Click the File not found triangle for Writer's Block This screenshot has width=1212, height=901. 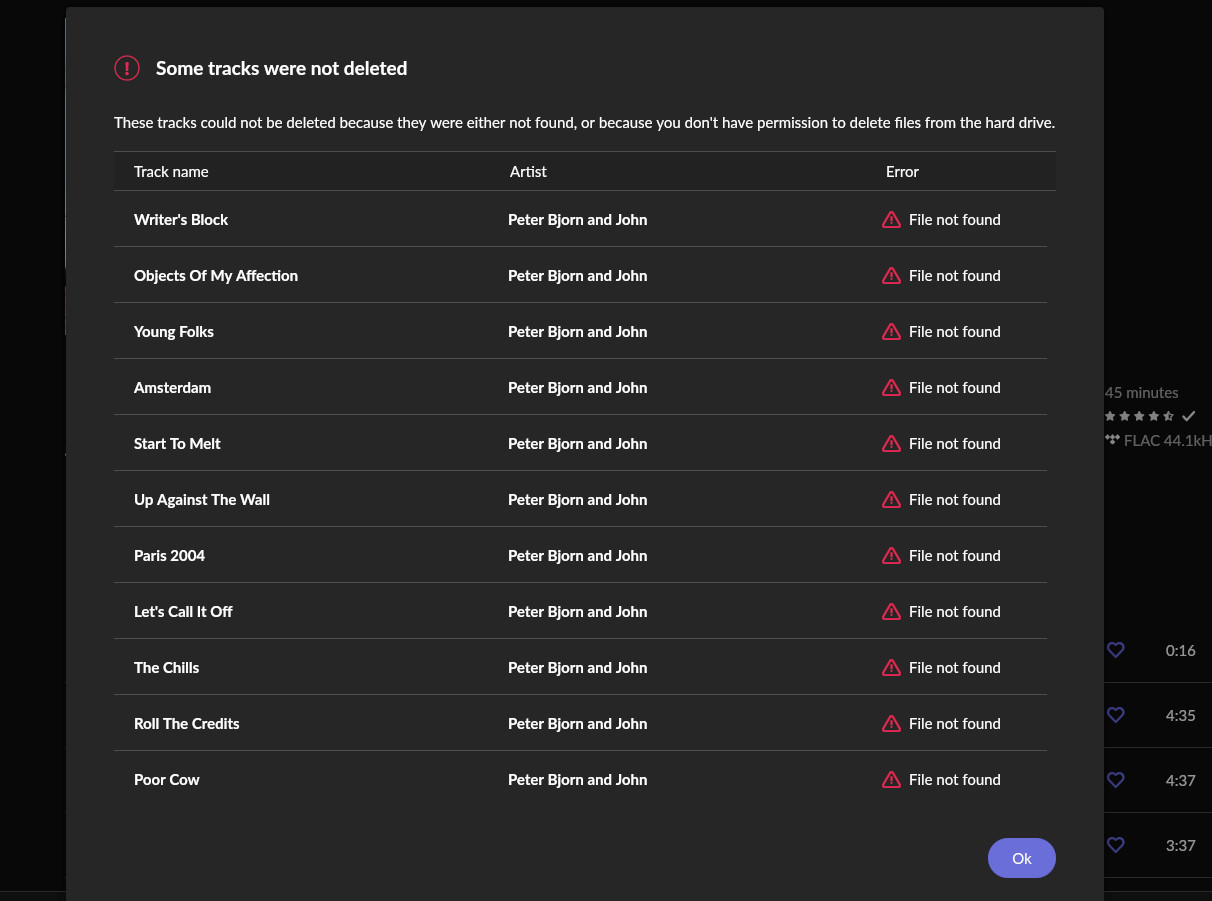click(891, 219)
